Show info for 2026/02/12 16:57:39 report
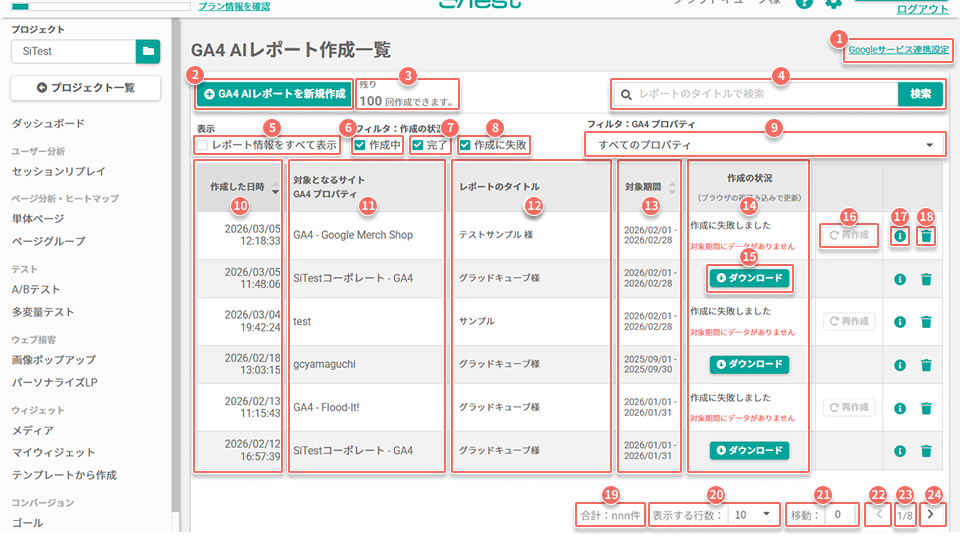The width and height of the screenshot is (960, 536). 899,451
